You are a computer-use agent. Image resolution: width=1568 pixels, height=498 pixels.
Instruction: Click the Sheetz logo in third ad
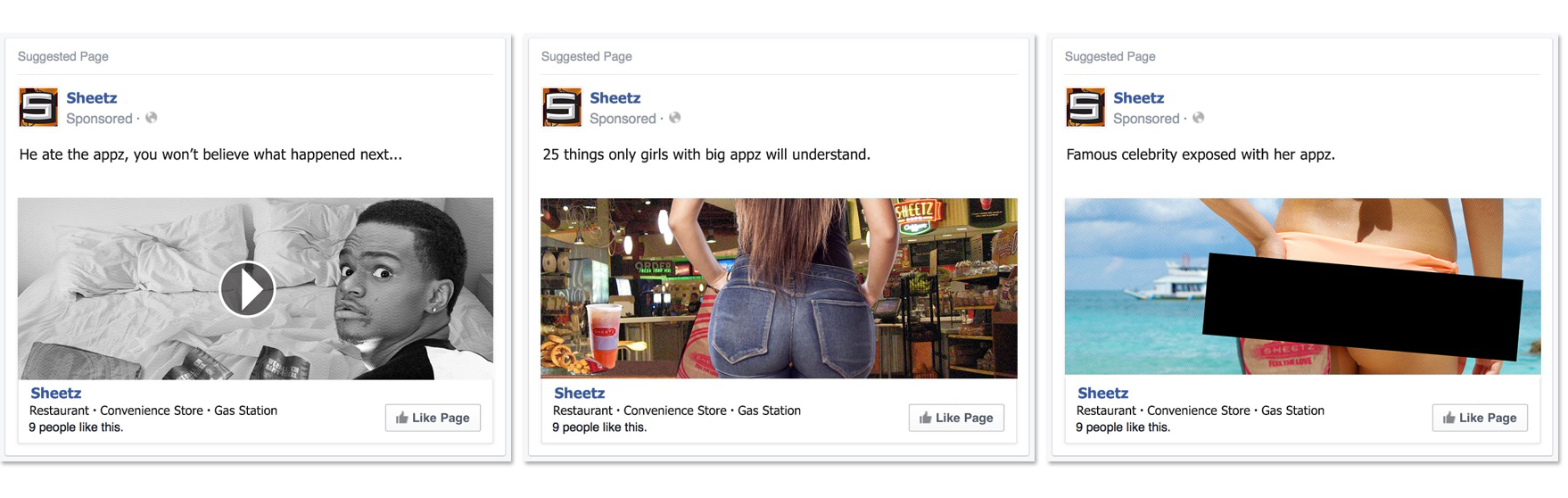click(x=1085, y=108)
